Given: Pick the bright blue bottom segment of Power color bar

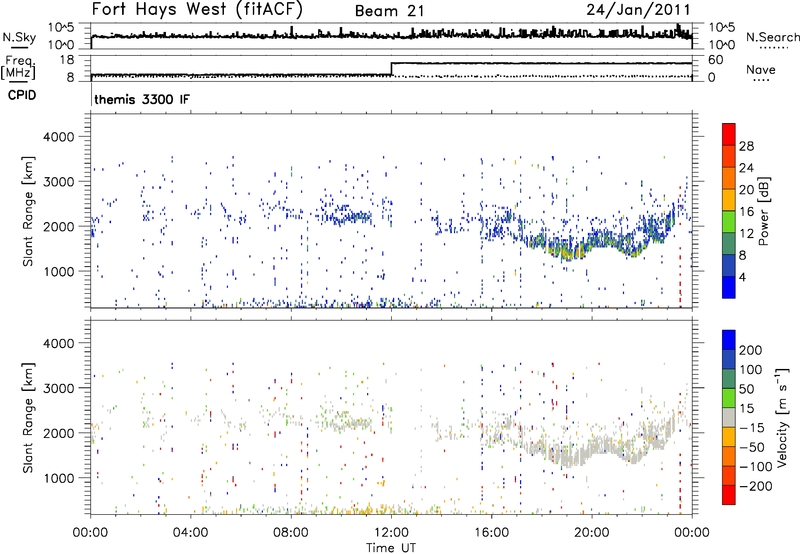Looking at the screenshot, I should point(729,287).
